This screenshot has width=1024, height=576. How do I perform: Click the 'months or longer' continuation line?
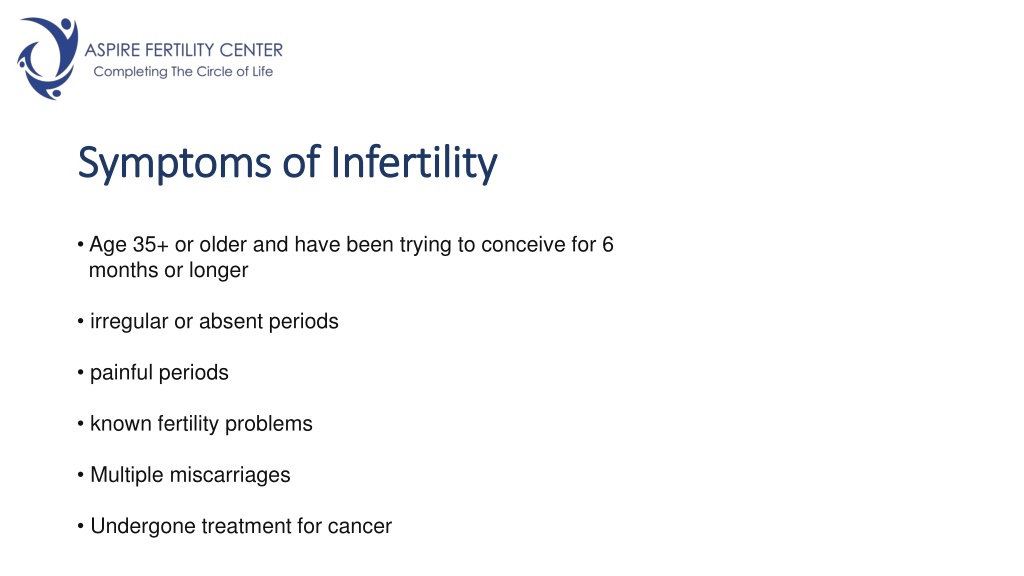tap(168, 270)
